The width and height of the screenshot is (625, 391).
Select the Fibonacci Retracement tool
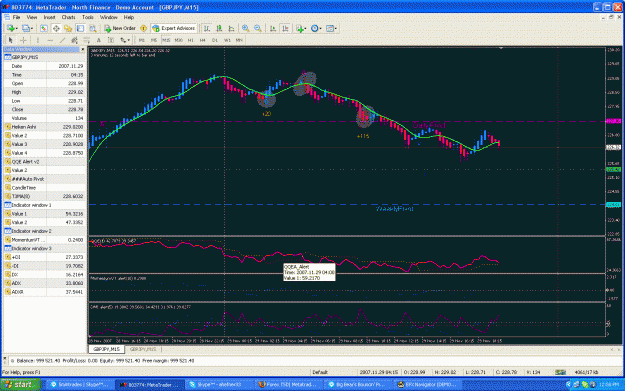click(x=86, y=40)
